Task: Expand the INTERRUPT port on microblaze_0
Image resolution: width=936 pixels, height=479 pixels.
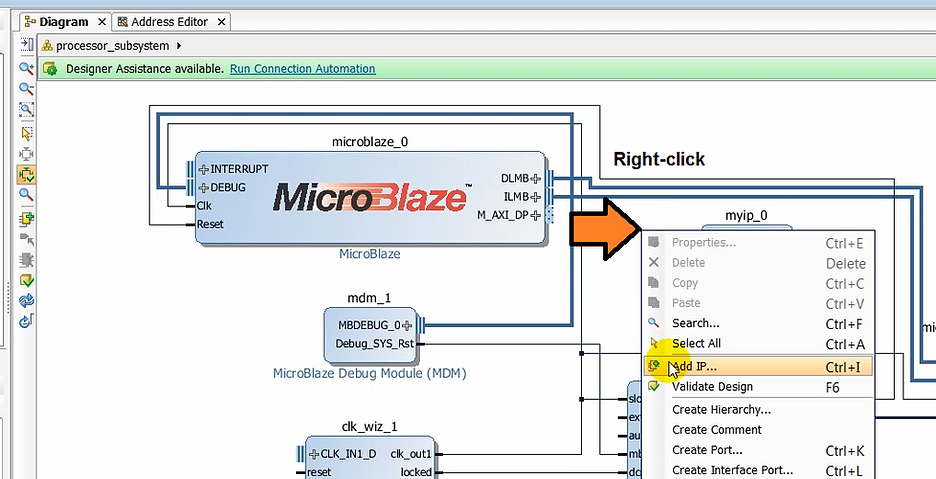Action: click(x=204, y=169)
